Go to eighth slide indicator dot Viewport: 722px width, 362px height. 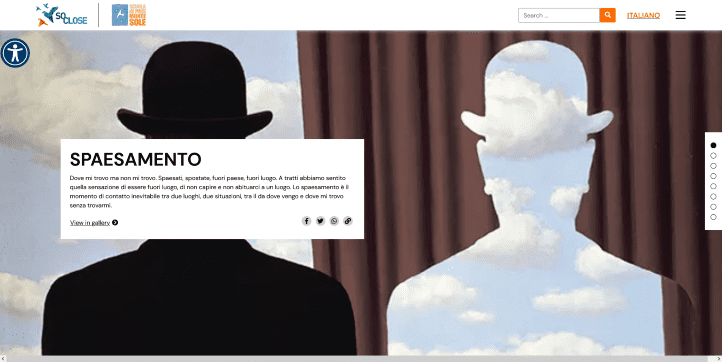coord(713,217)
